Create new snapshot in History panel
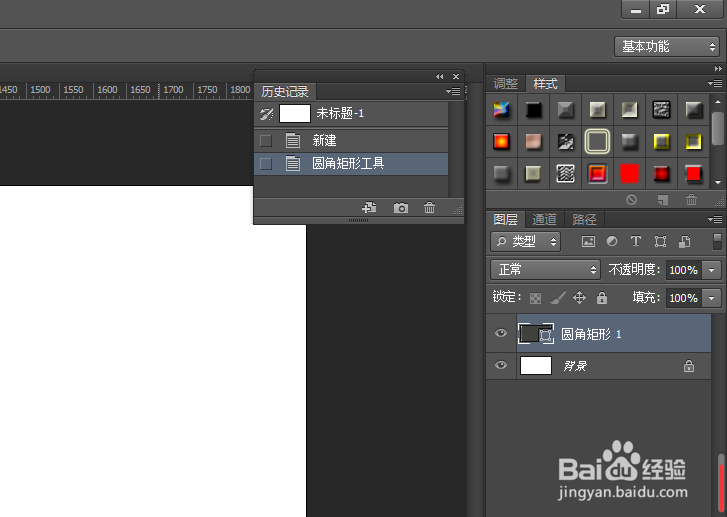 click(x=401, y=208)
